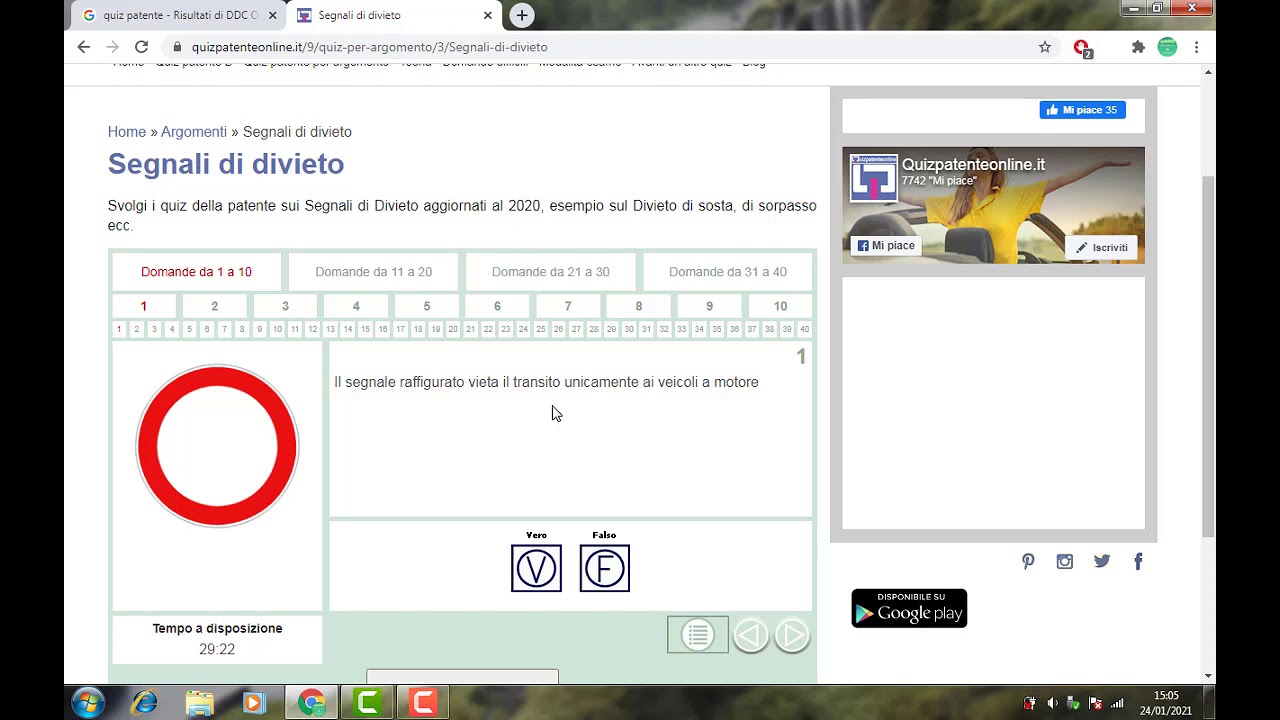Viewport: 1280px width, 720px height.
Task: Reload the current page
Action: (x=141, y=47)
